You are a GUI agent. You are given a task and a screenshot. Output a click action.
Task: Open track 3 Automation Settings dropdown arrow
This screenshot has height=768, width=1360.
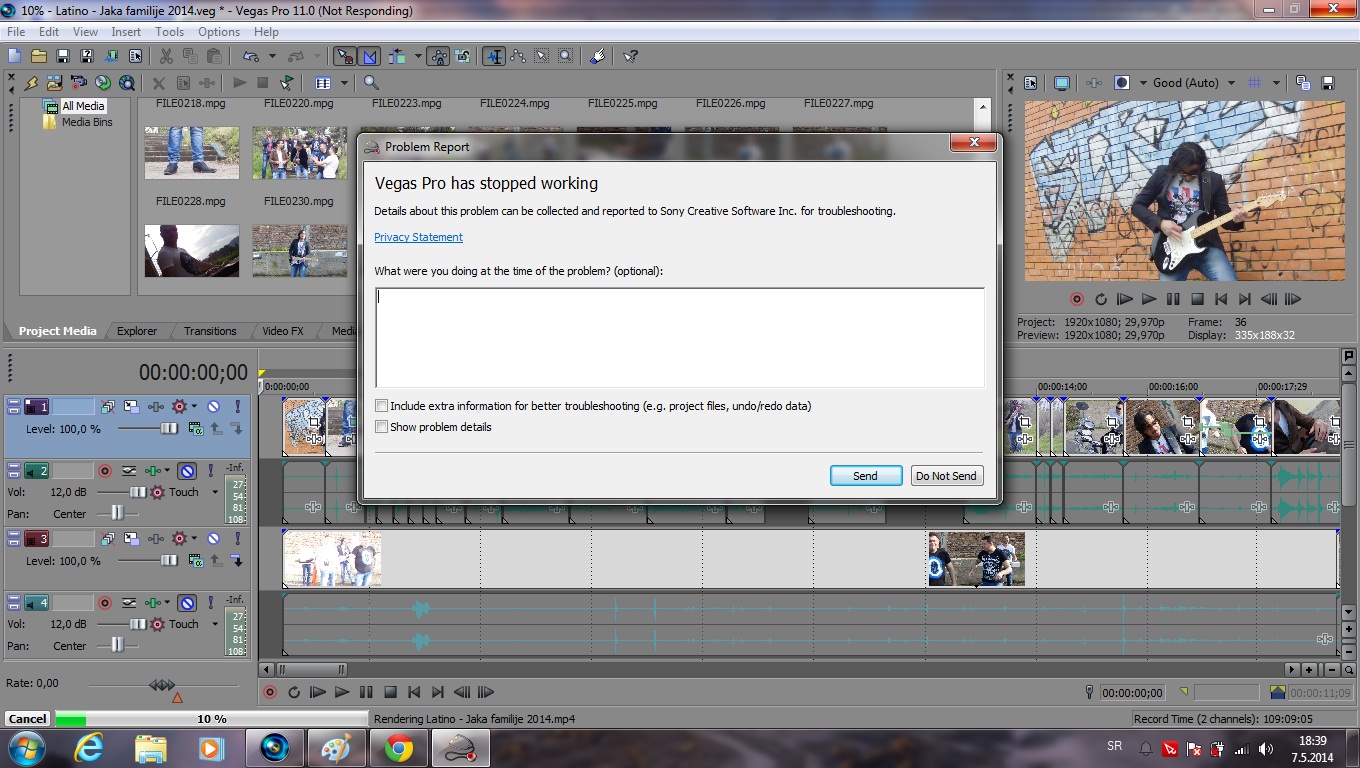click(194, 539)
